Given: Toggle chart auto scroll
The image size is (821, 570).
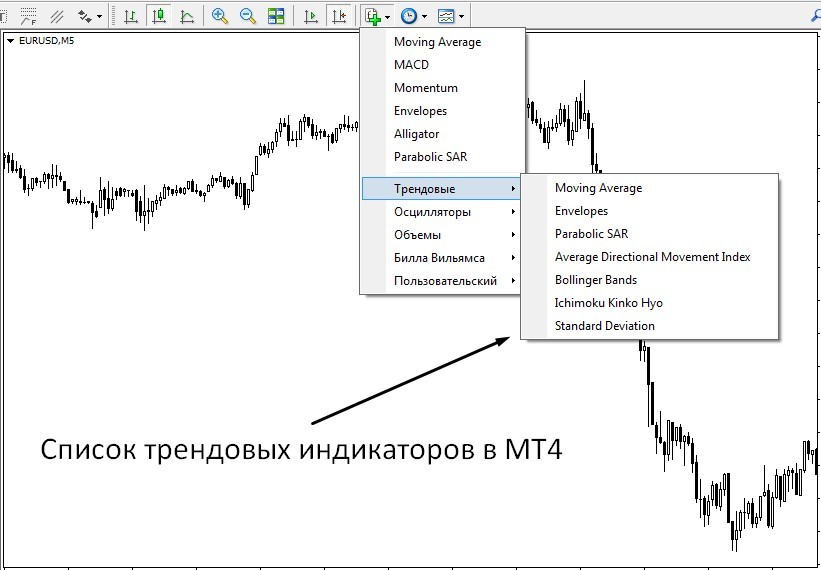Looking at the screenshot, I should (x=311, y=16).
